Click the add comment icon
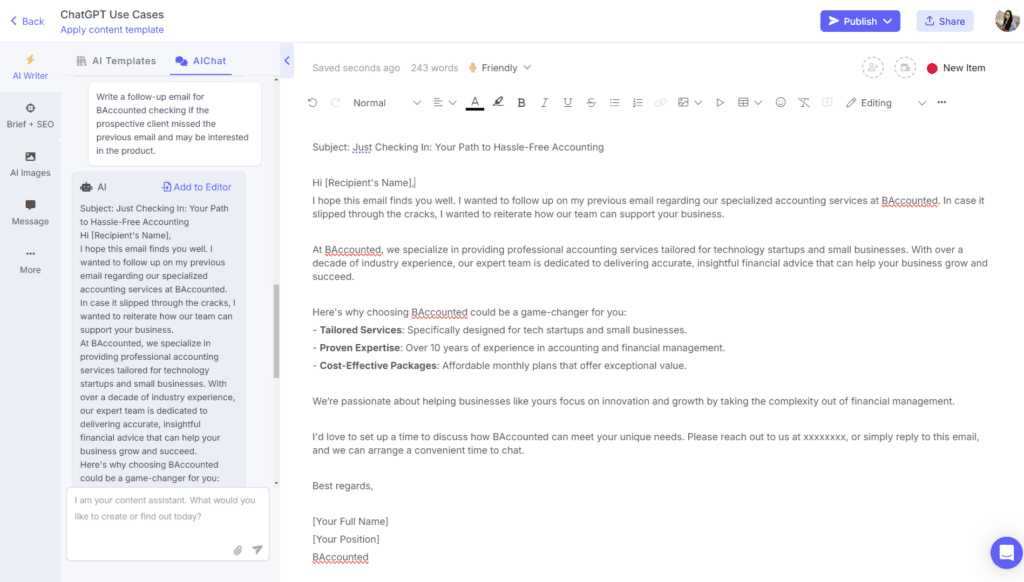Image resolution: width=1024 pixels, height=582 pixels. [x=827, y=103]
